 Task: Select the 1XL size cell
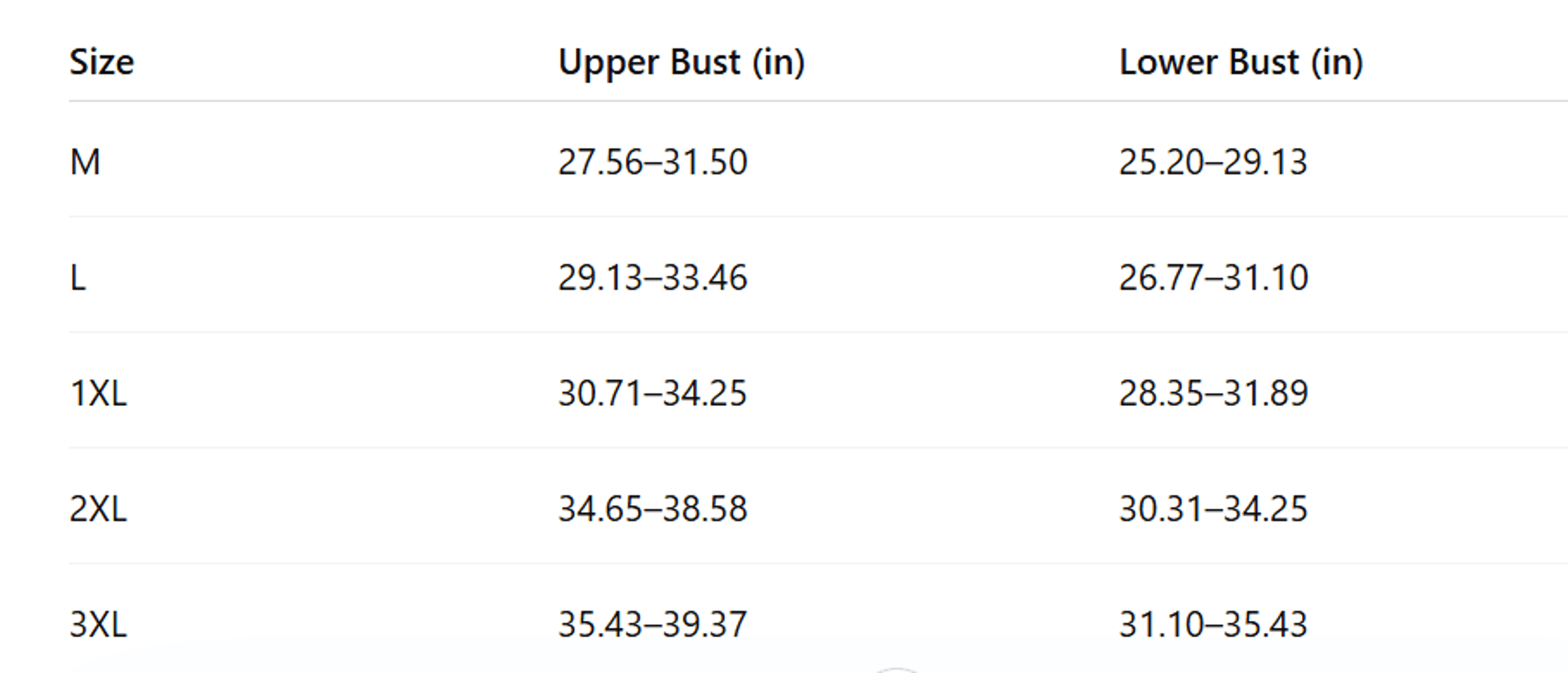tap(98, 394)
